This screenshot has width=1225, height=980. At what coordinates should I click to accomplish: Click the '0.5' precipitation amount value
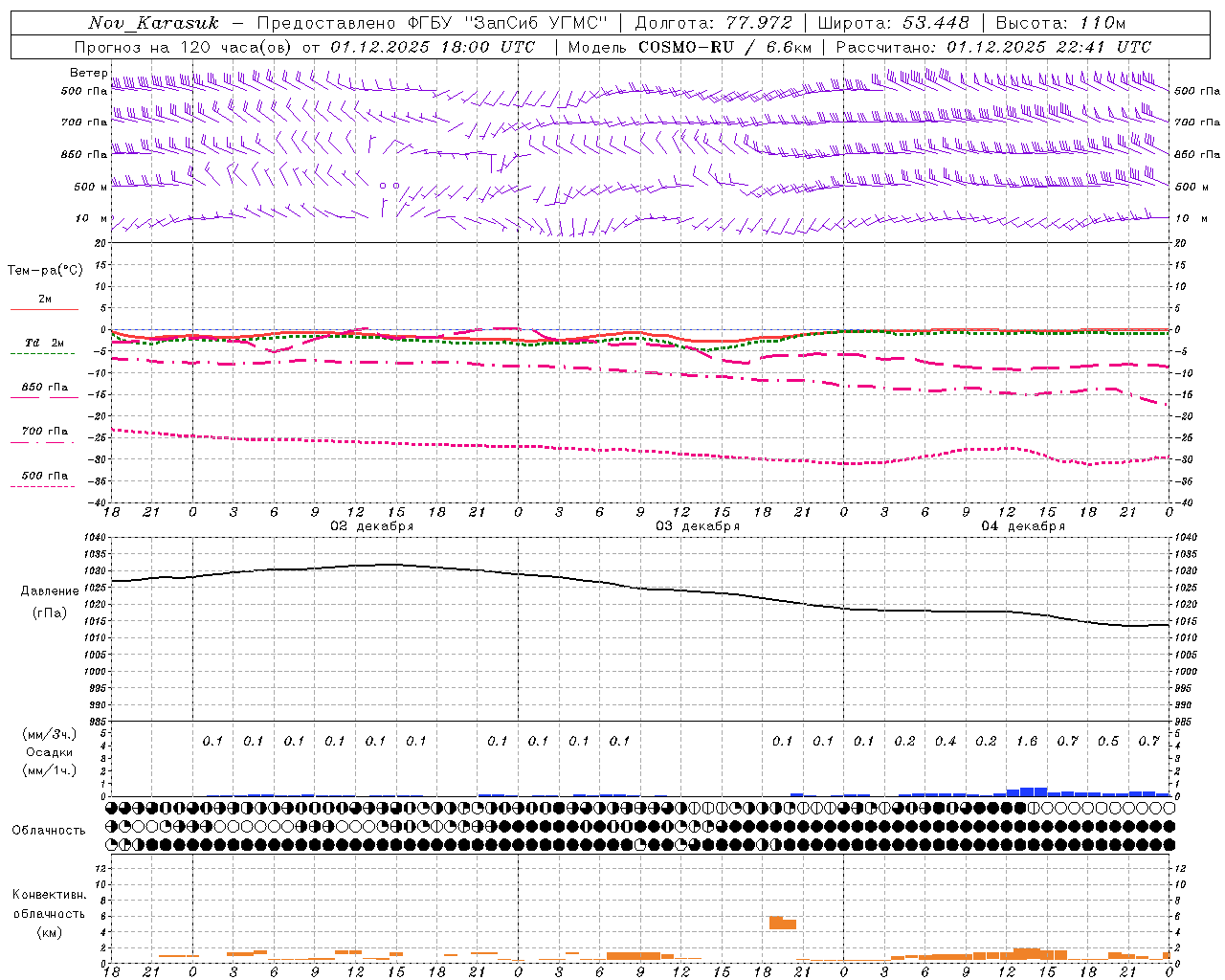(x=1108, y=741)
